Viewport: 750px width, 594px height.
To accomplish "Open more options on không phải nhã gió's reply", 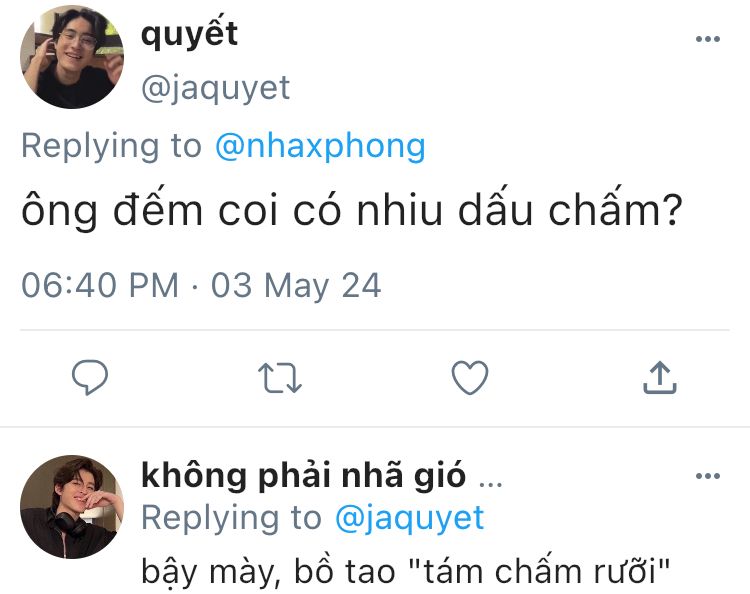I will pyautogui.click(x=707, y=476).
